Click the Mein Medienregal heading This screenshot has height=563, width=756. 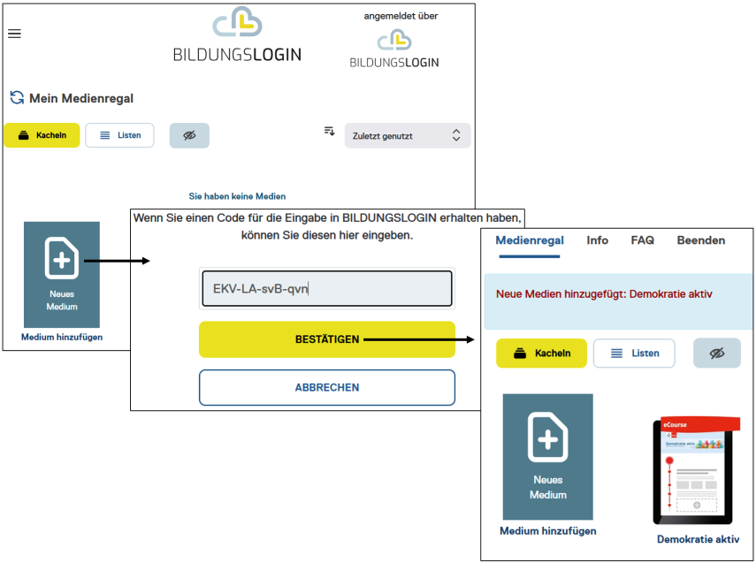click(81, 98)
